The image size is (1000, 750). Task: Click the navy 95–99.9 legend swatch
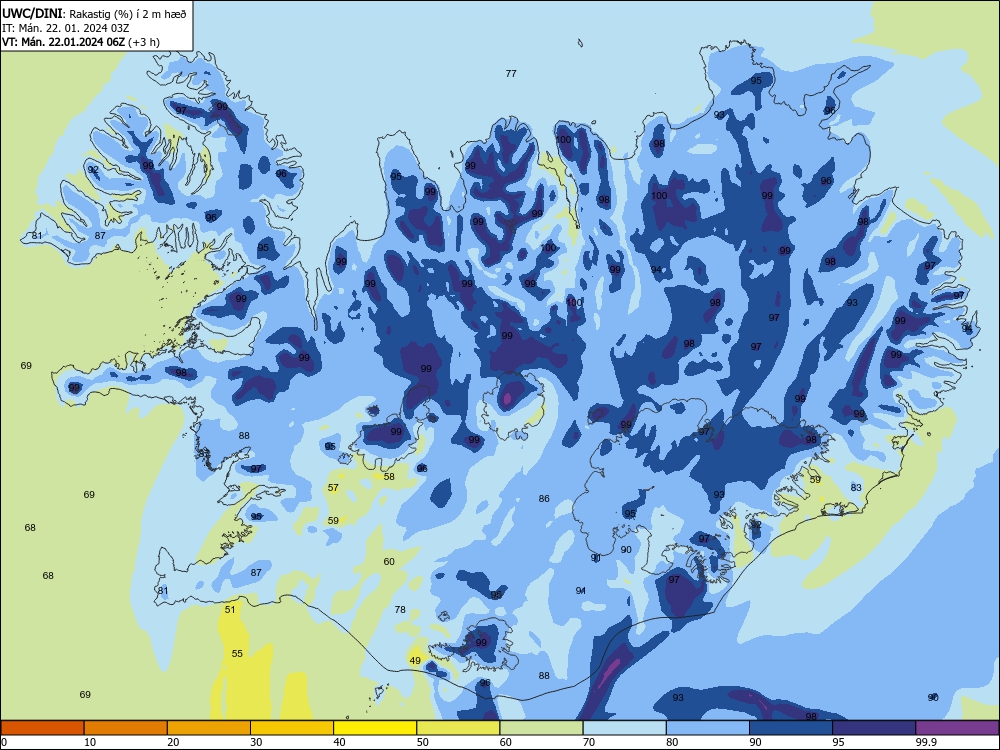874,728
